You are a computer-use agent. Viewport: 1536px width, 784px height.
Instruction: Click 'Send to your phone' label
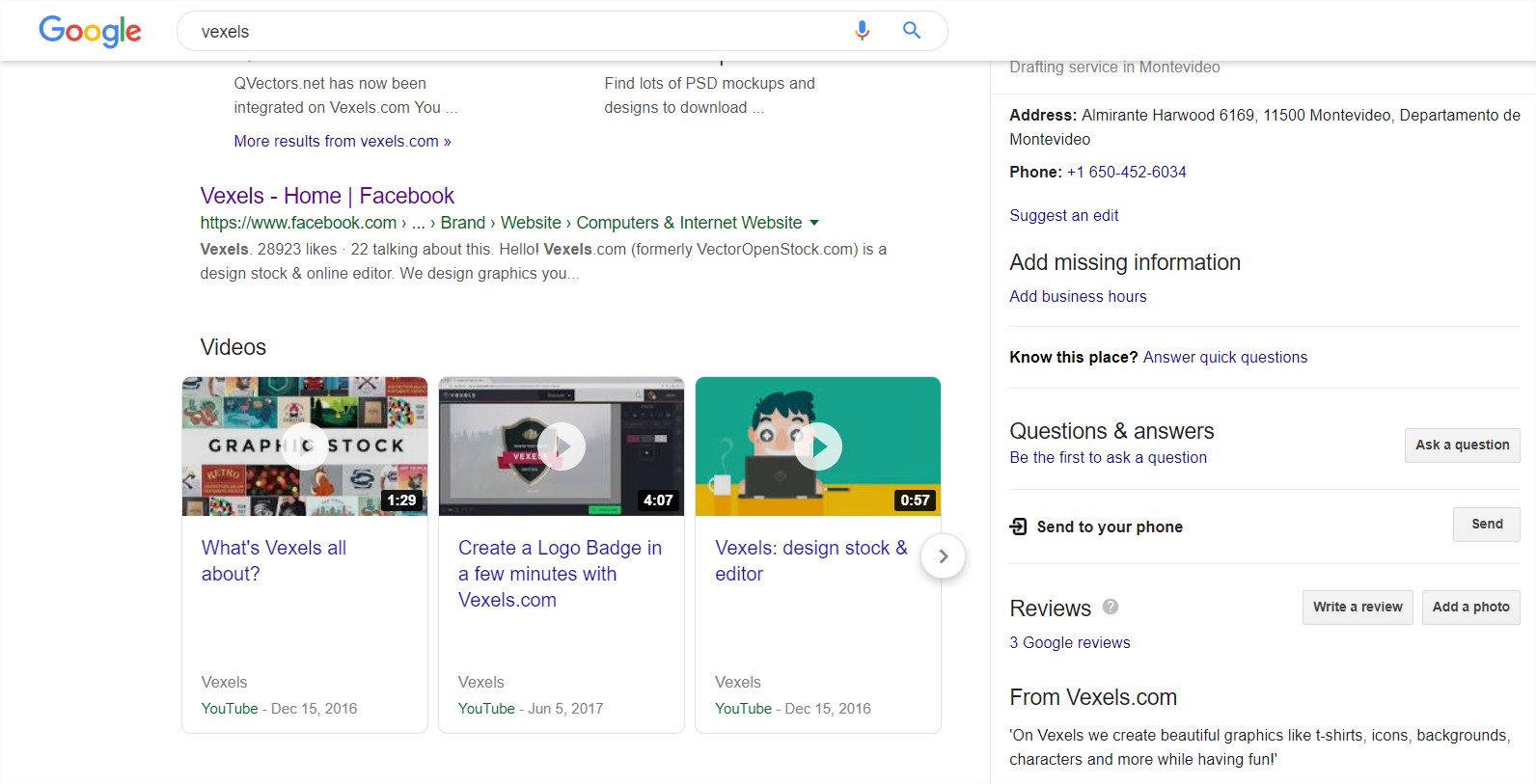[1110, 527]
